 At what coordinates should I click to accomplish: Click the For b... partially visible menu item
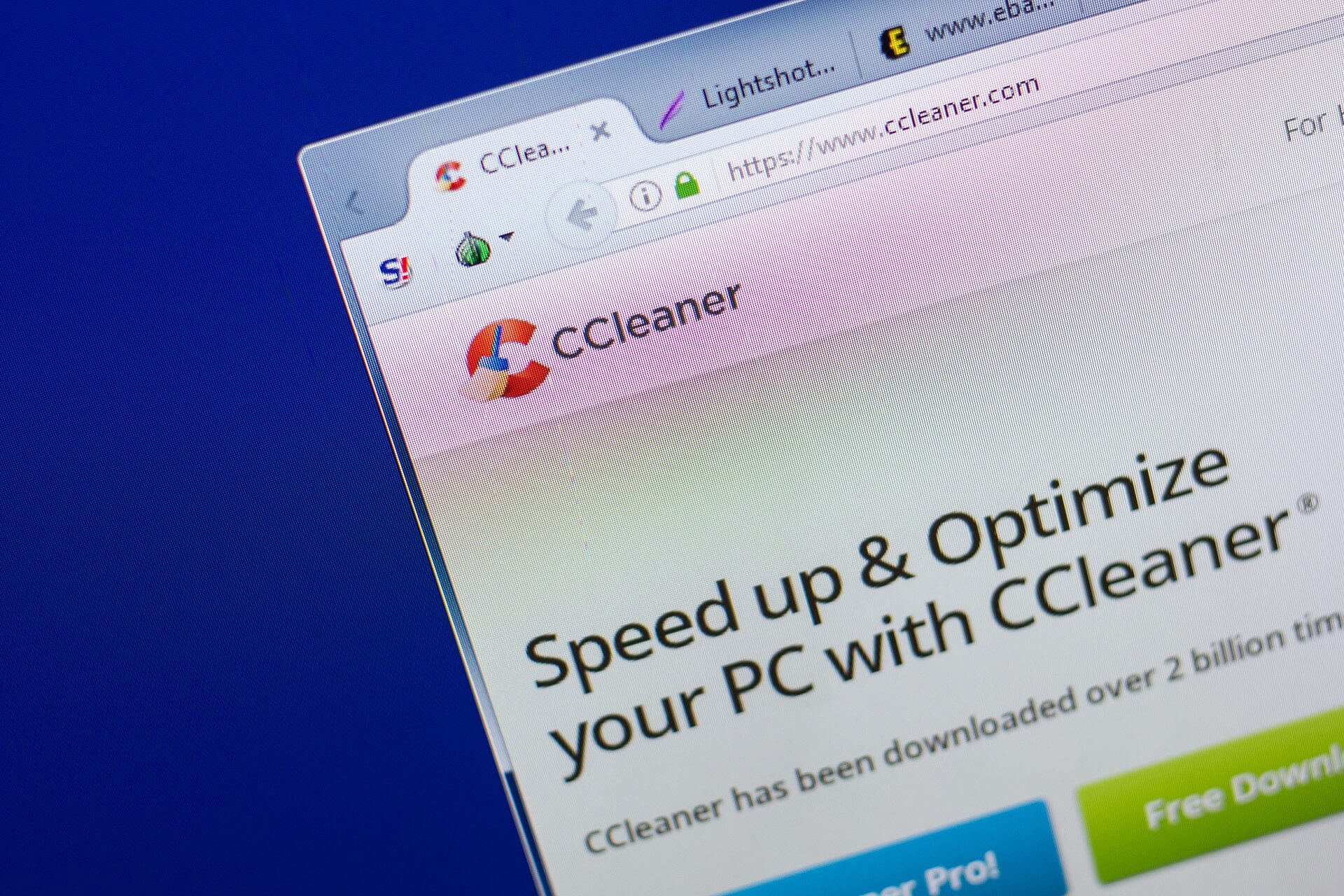click(x=1310, y=140)
